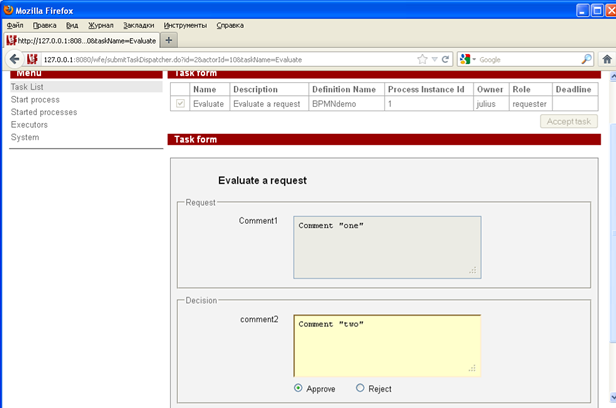Click the Evaluate name cell
The width and height of the screenshot is (616, 408).
pos(208,104)
